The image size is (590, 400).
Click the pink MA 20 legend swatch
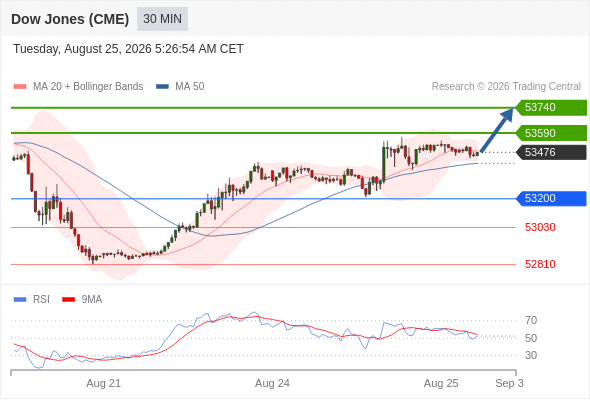(20, 87)
